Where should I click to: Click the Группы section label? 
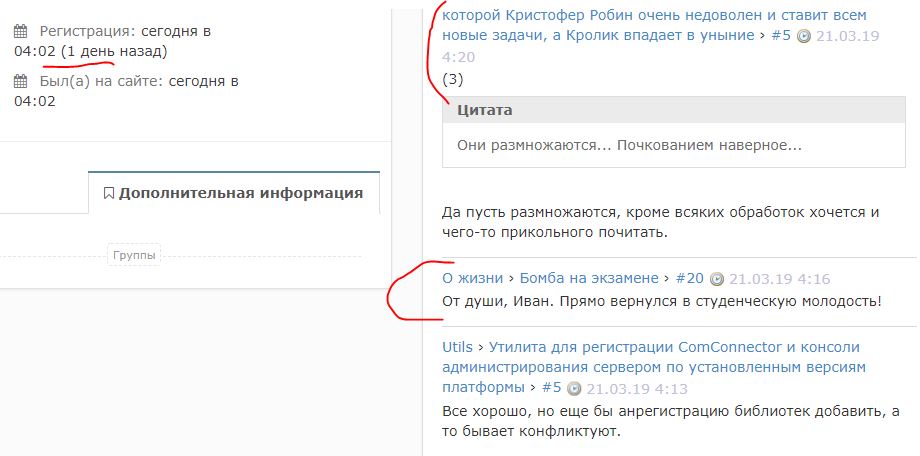[134, 256]
